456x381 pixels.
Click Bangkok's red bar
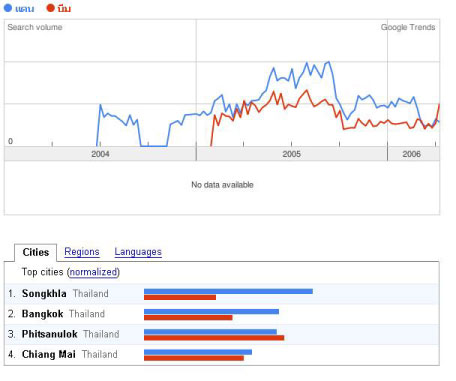tap(188, 318)
